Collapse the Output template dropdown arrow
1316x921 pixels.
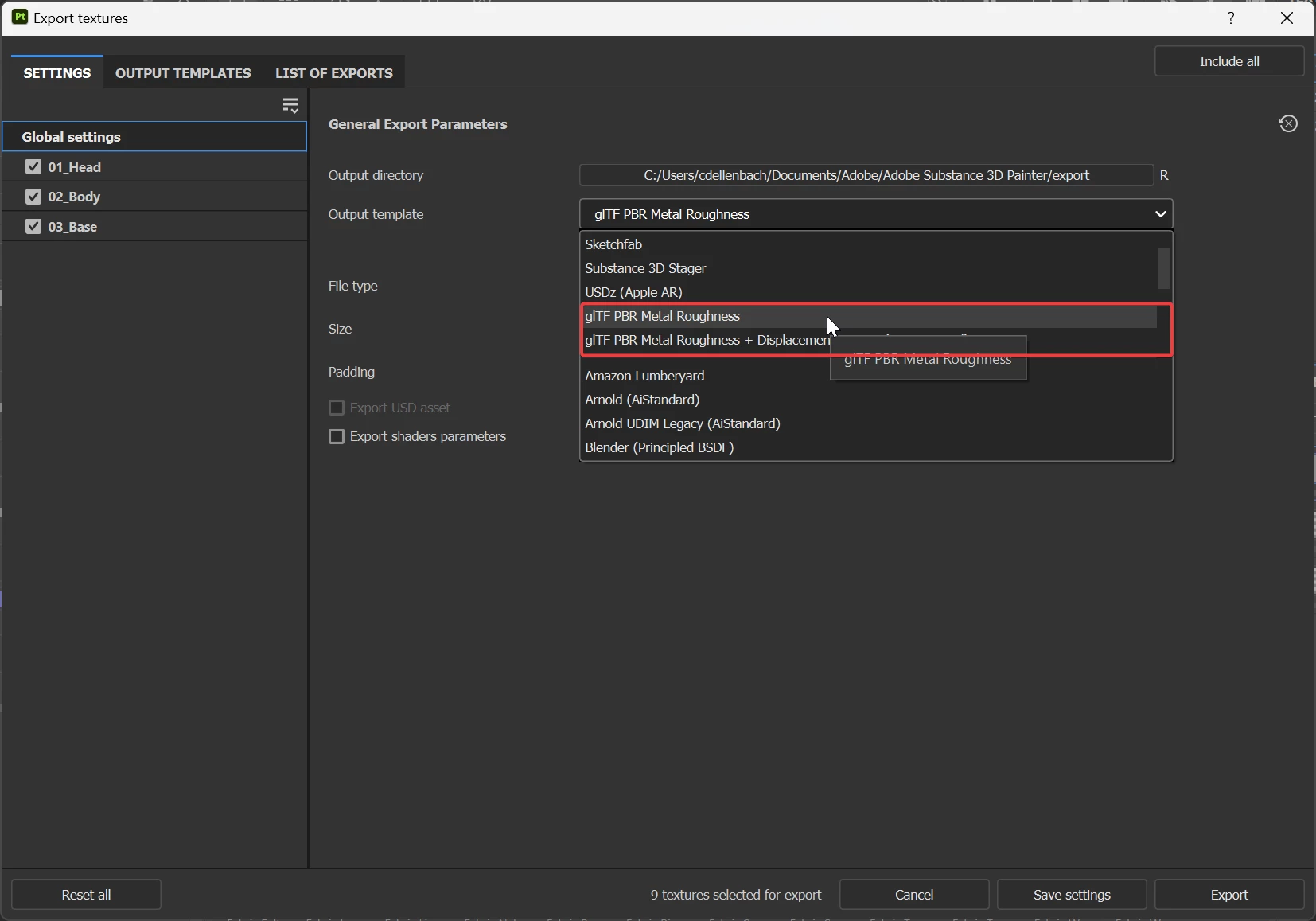click(1161, 214)
